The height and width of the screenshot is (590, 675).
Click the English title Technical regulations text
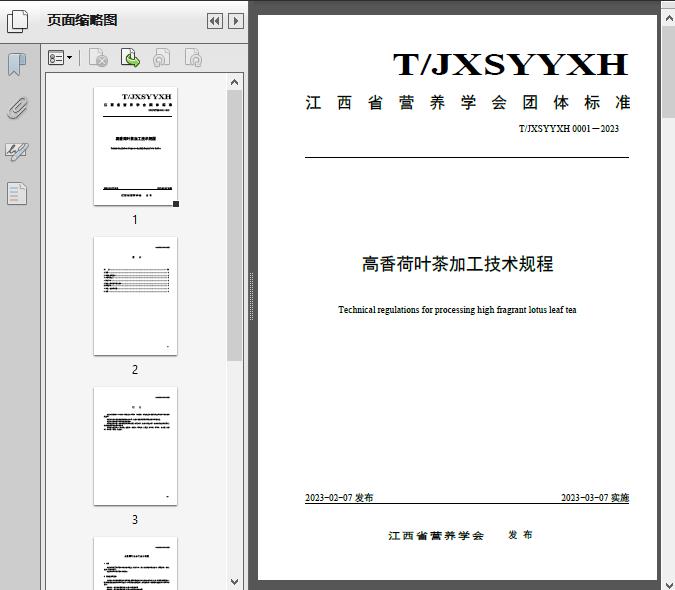(457, 309)
